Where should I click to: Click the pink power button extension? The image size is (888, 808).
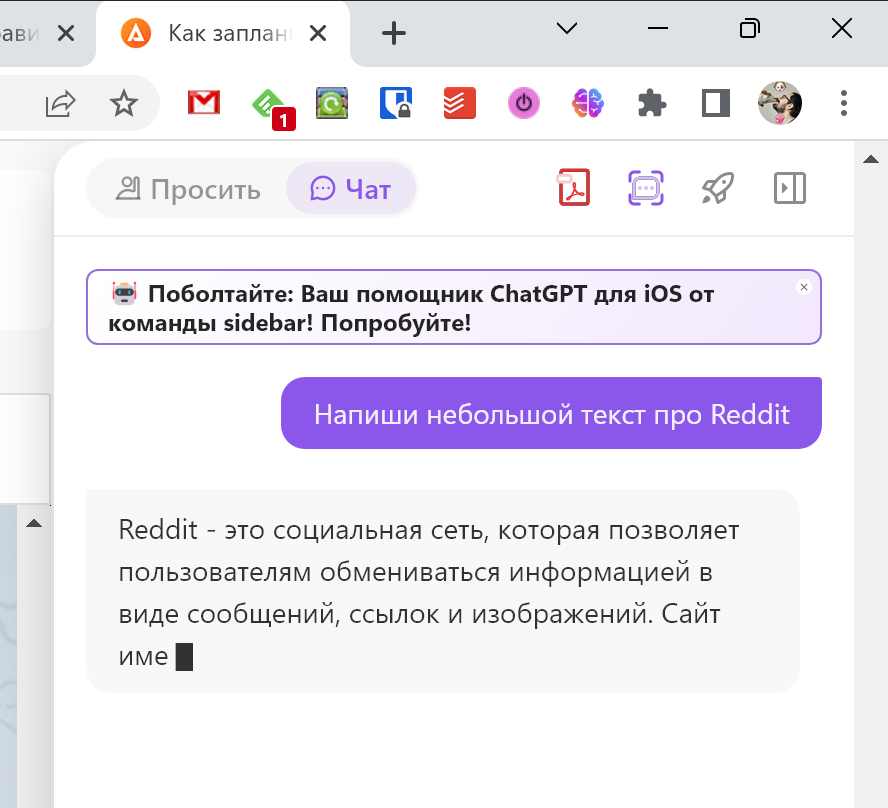pyautogui.click(x=524, y=103)
